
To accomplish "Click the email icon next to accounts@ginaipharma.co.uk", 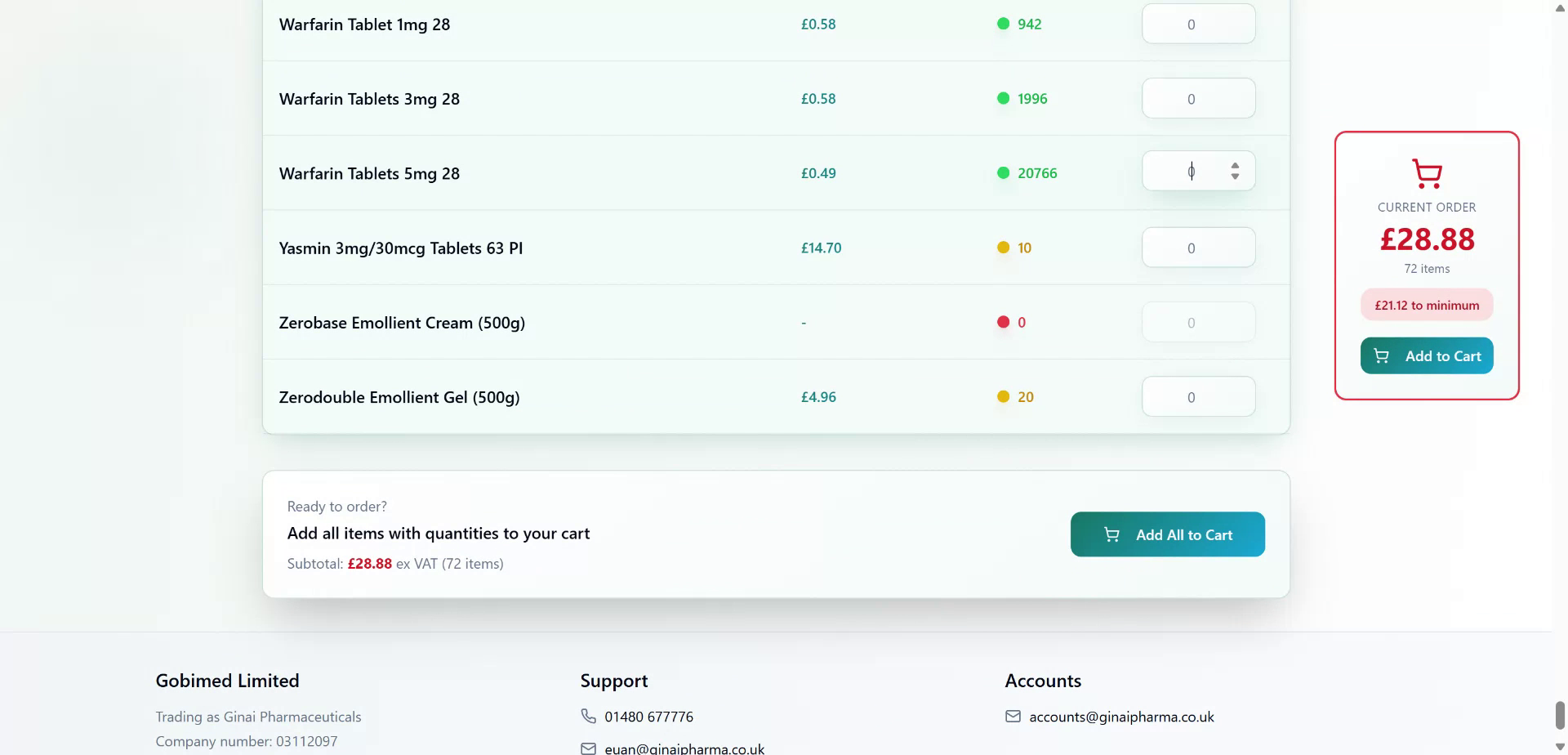I will coord(1013,716).
